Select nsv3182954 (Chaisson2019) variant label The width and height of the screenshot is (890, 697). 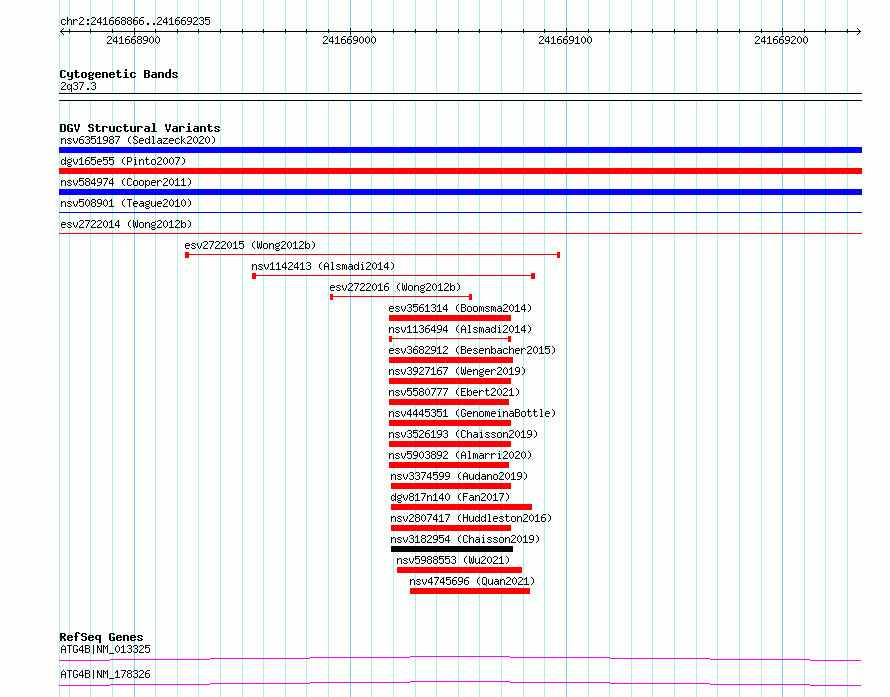coord(465,539)
